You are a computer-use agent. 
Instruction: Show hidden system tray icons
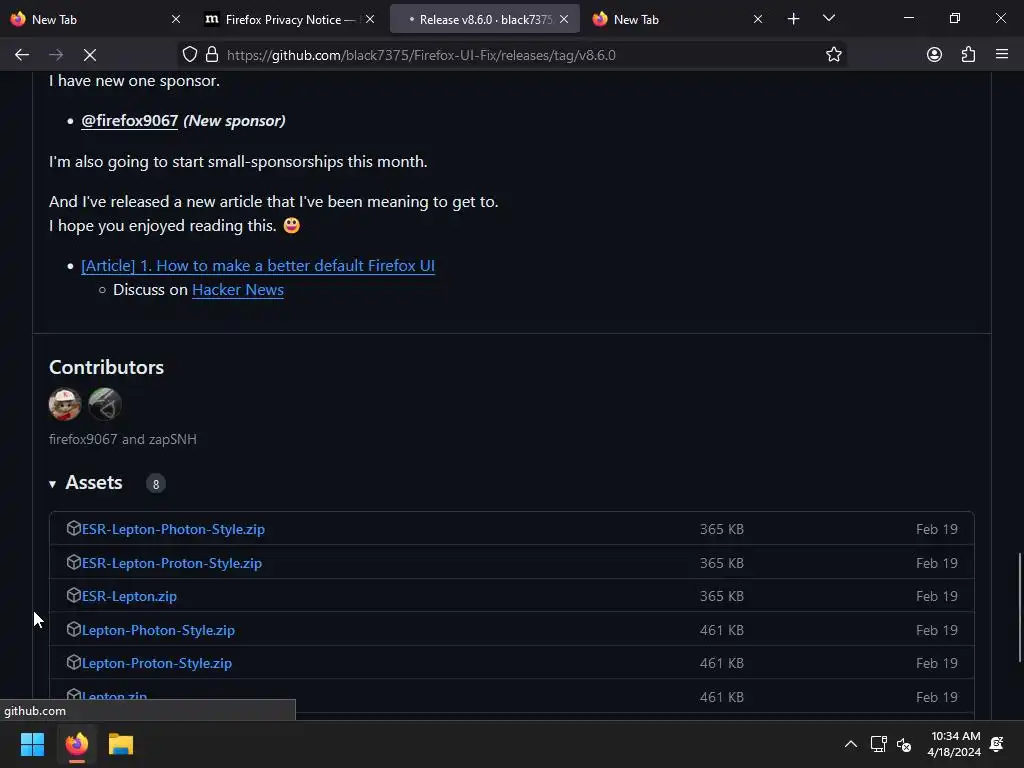(850, 744)
